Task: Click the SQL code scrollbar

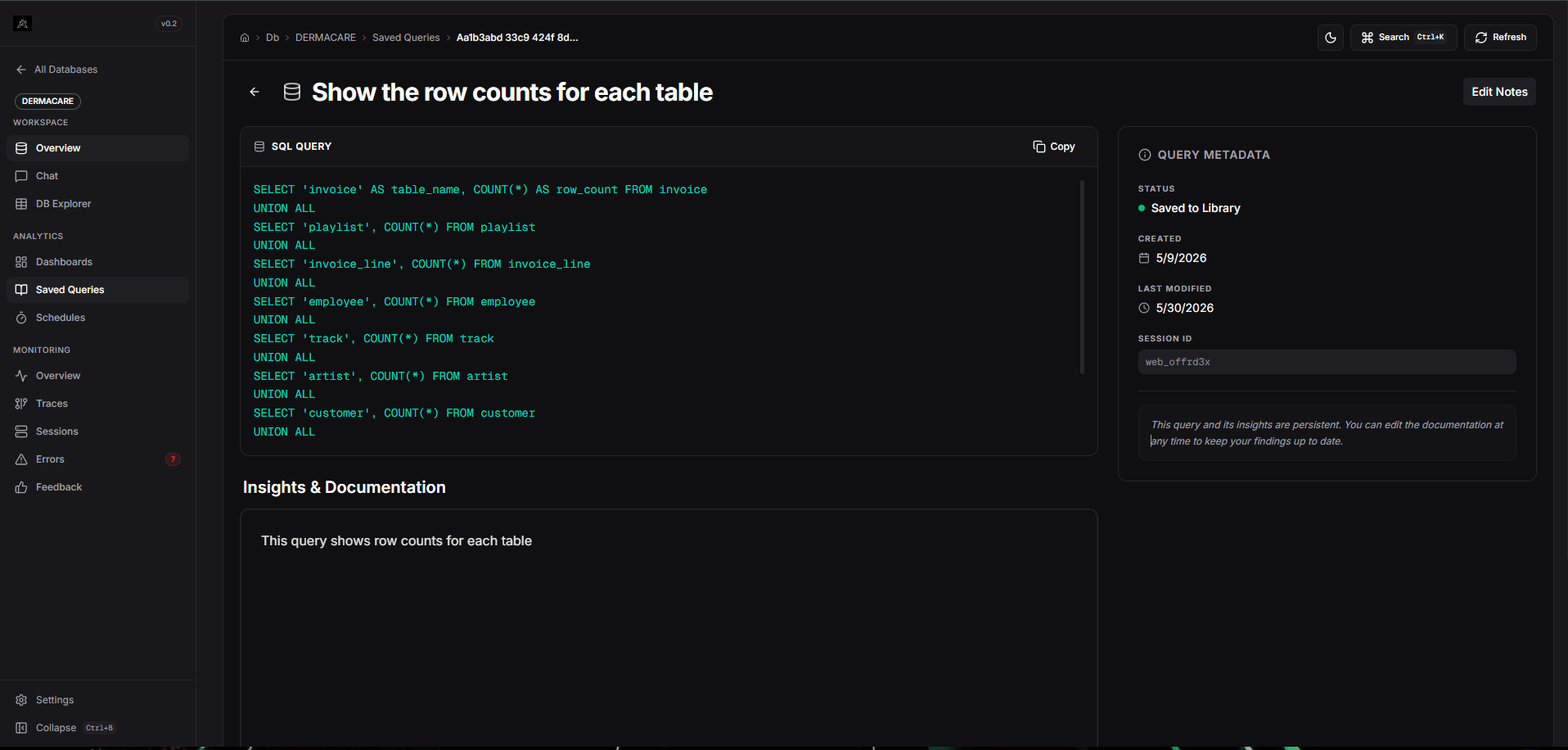Action: pos(1082,277)
